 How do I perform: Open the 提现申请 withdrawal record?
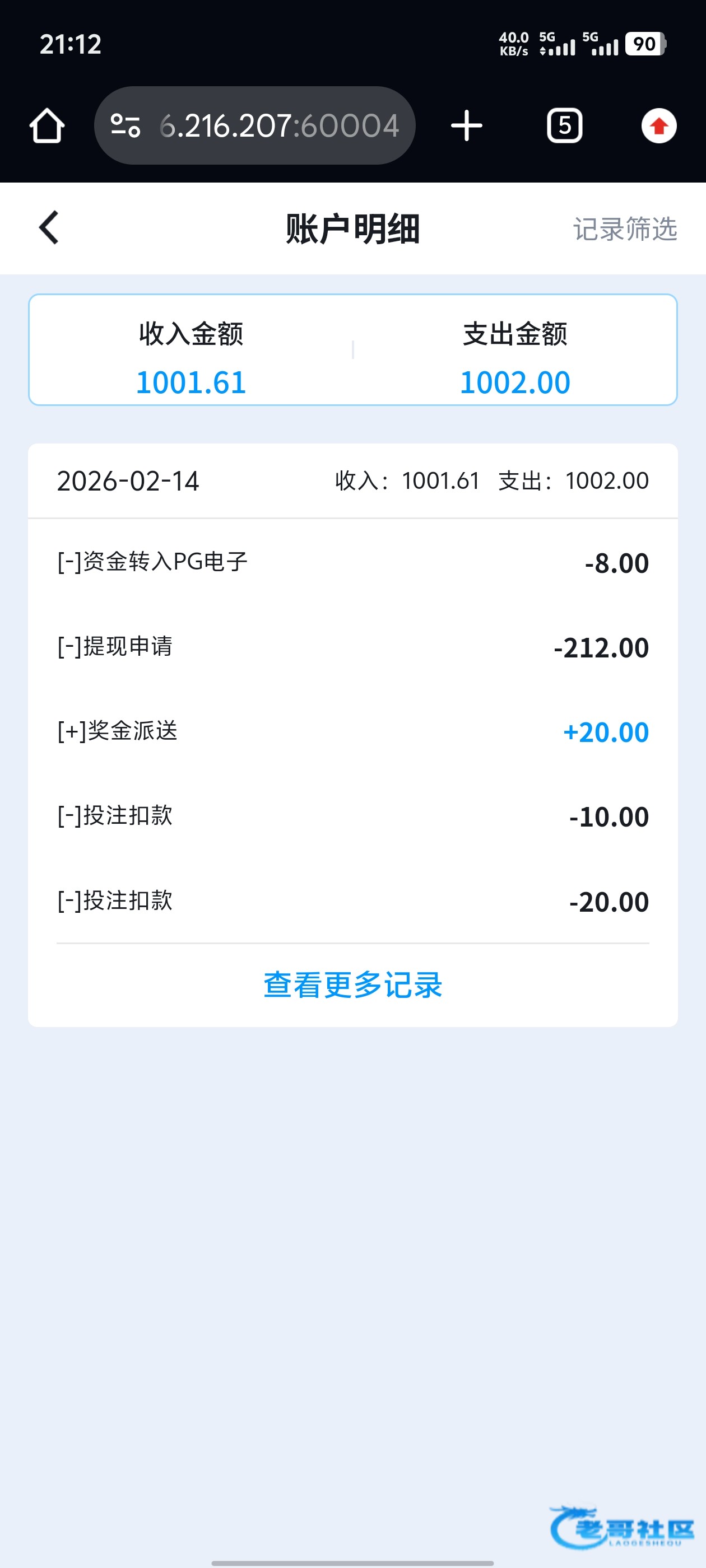(352, 646)
